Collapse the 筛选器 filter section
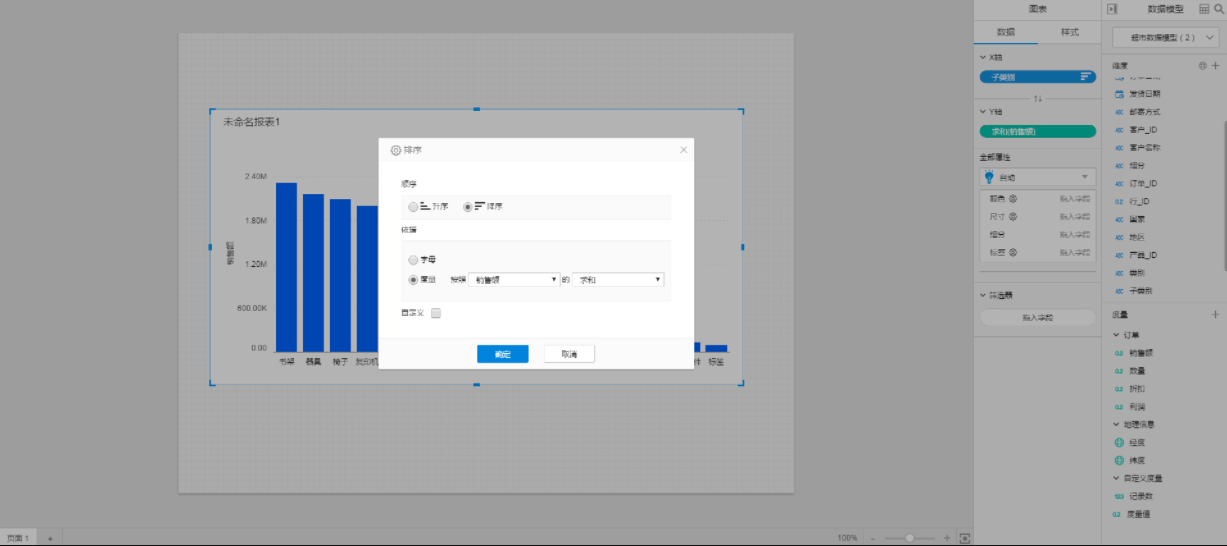Image resolution: width=1227 pixels, height=546 pixels. [x=983, y=295]
